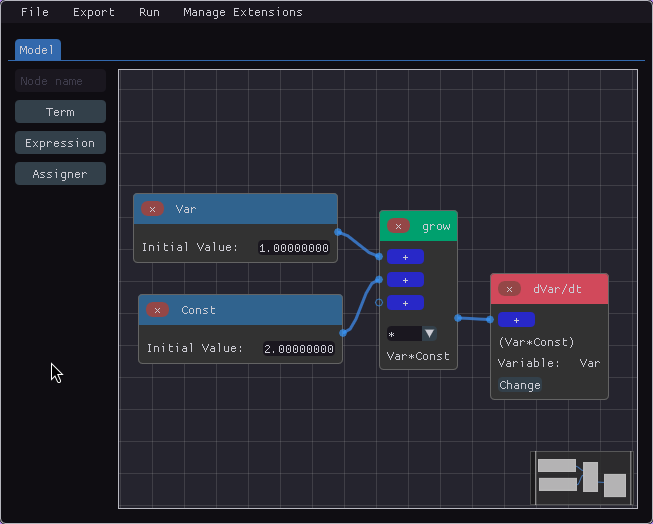Click the Var Initial Value field
This screenshot has width=653, height=524.
tap(294, 248)
